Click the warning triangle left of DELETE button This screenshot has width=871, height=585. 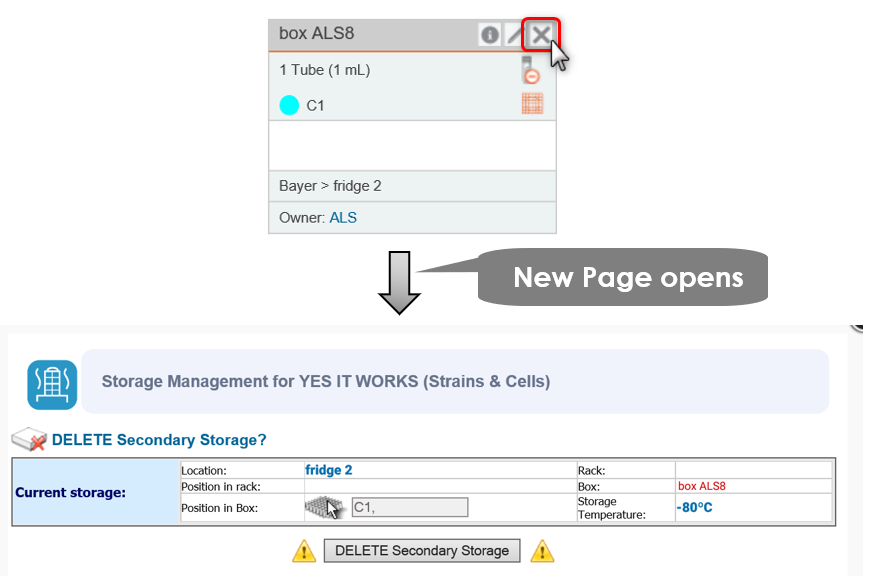304,551
